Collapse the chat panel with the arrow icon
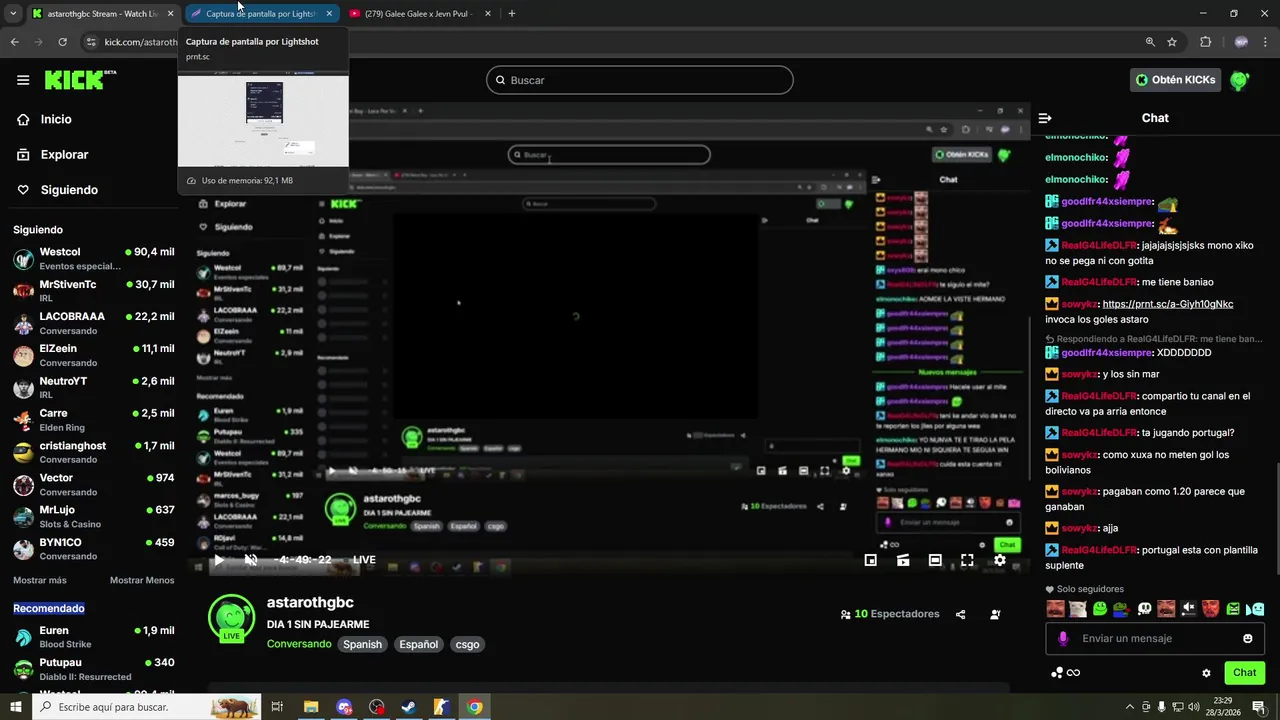 1045,118
